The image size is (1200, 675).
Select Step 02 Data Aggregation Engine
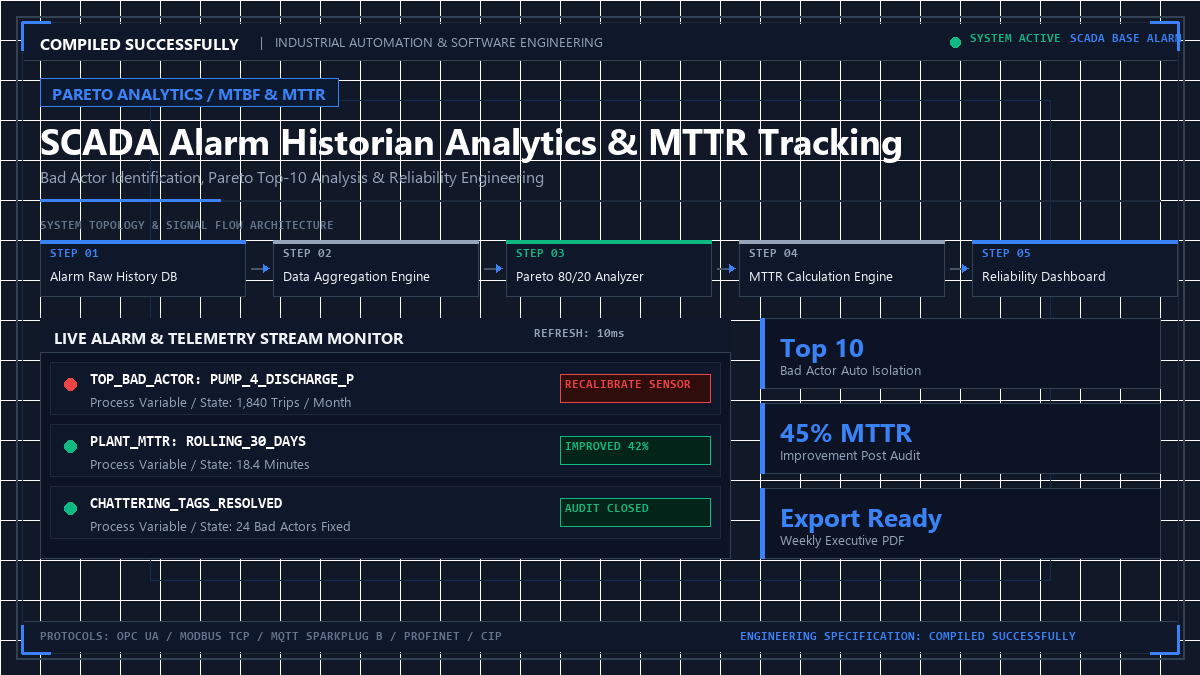click(376, 268)
